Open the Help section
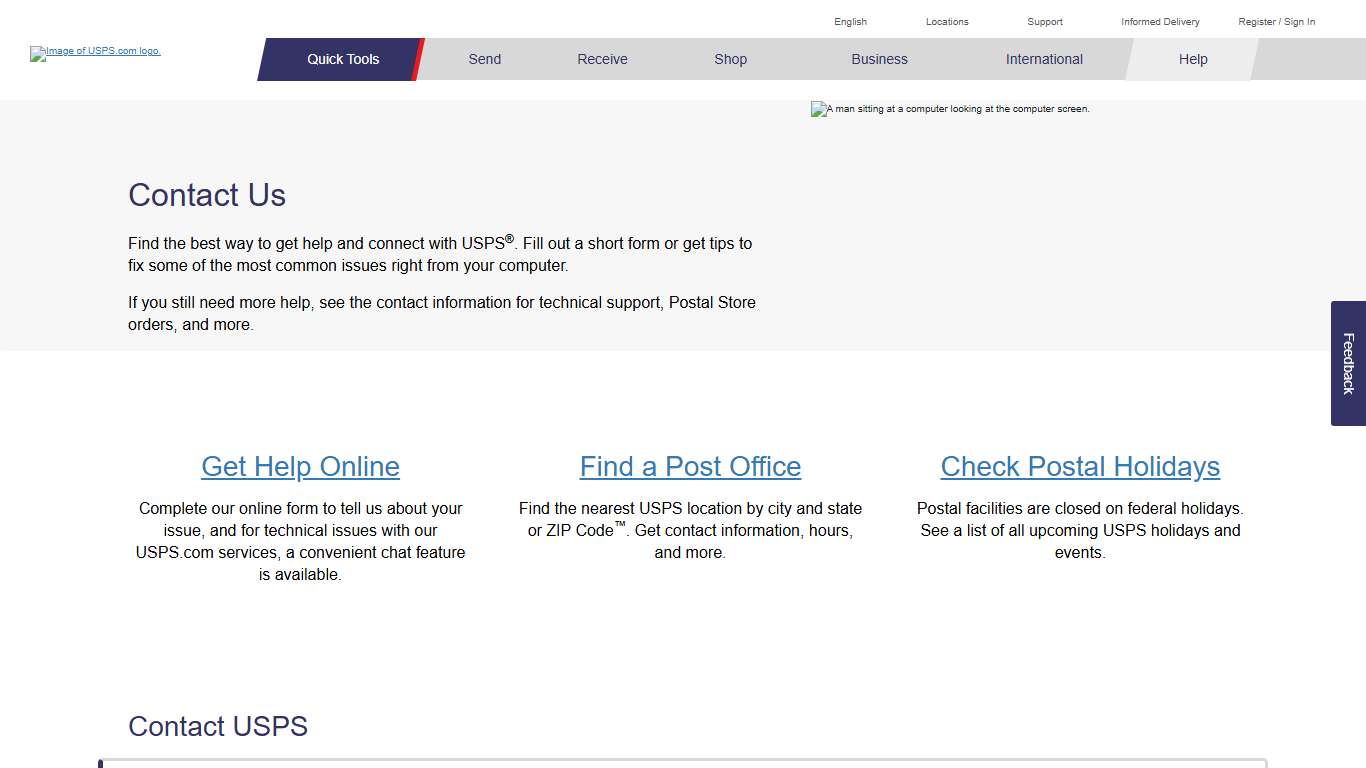 pyautogui.click(x=1192, y=59)
